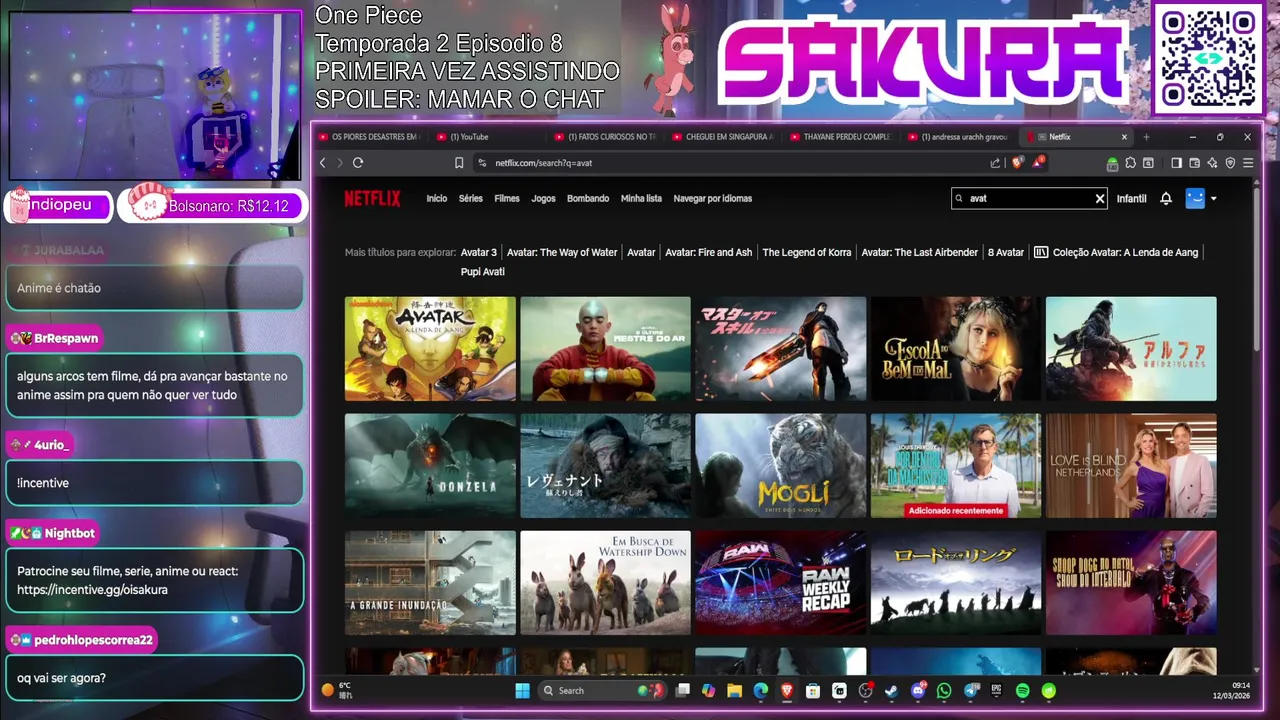Viewport: 1280px width, 720px height.
Task: Open Séries in the Netflix menu
Action: 471,198
